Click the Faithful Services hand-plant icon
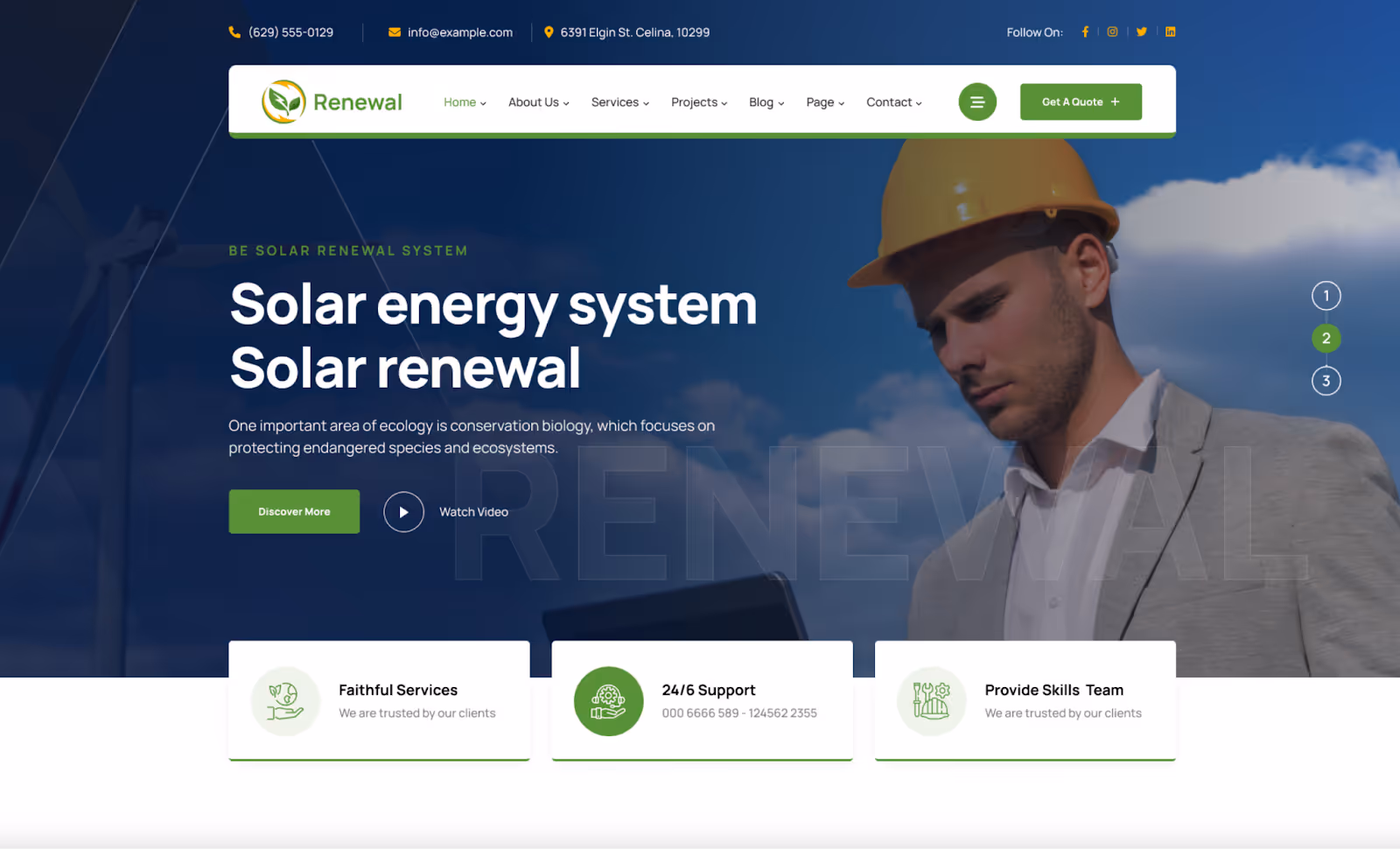This screenshot has width=1400, height=849. pos(285,701)
